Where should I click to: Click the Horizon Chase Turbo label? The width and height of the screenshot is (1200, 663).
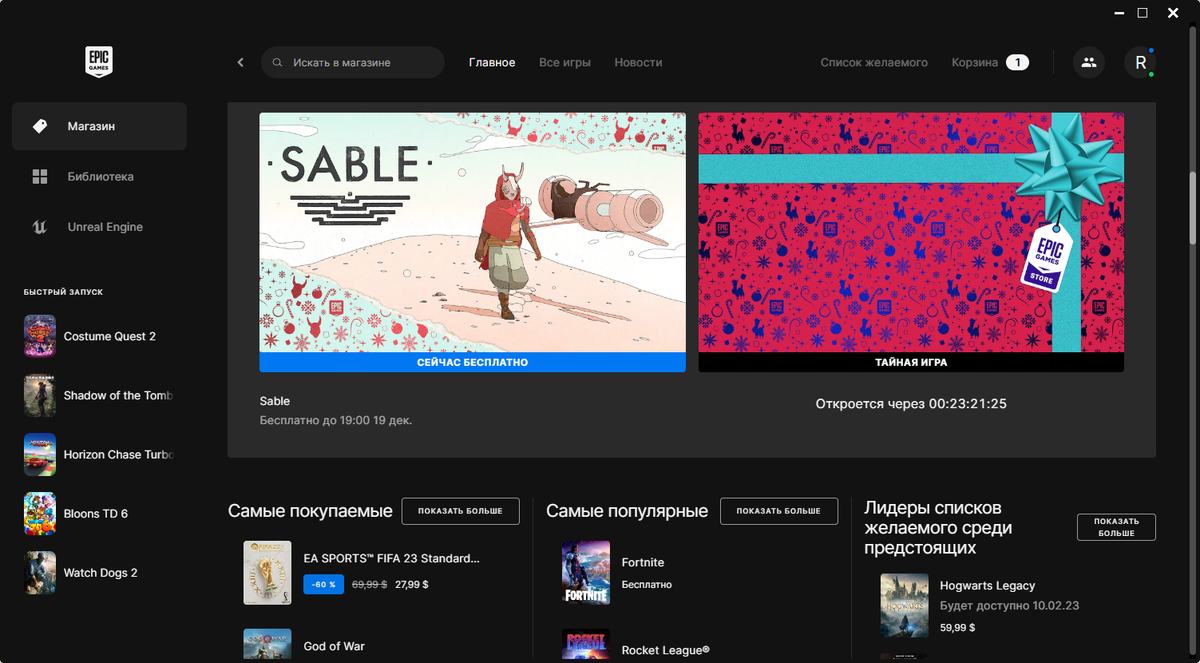118,455
